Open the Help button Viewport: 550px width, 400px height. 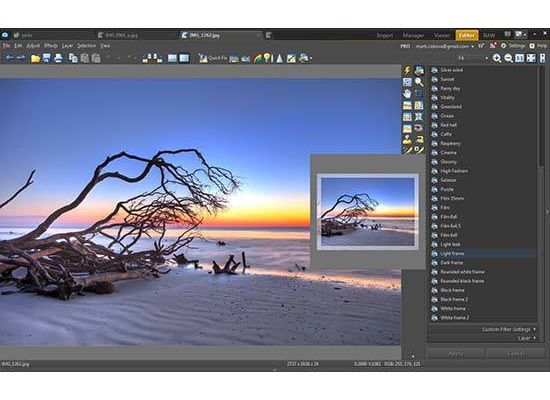point(538,46)
